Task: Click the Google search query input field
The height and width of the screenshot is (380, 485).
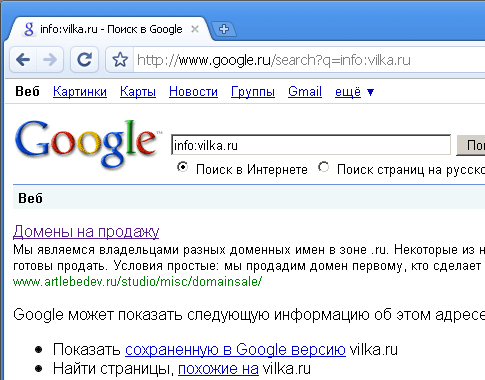Action: coord(311,145)
